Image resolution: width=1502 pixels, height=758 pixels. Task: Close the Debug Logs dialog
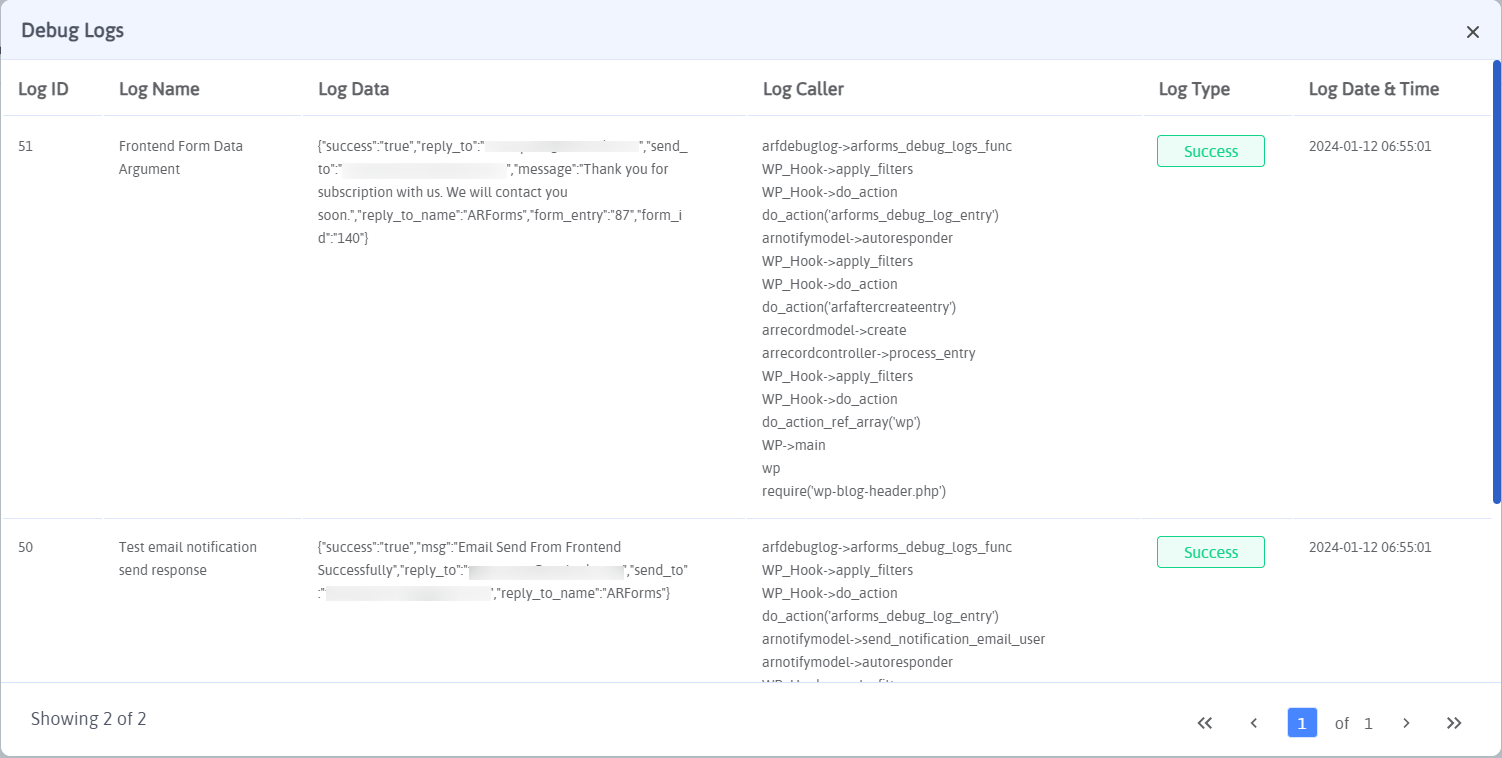point(1472,31)
